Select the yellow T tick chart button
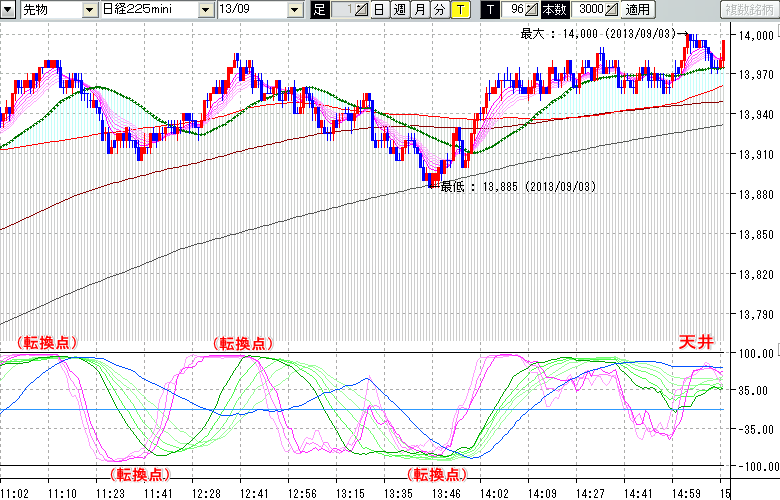The width and height of the screenshot is (780, 500). click(x=459, y=10)
